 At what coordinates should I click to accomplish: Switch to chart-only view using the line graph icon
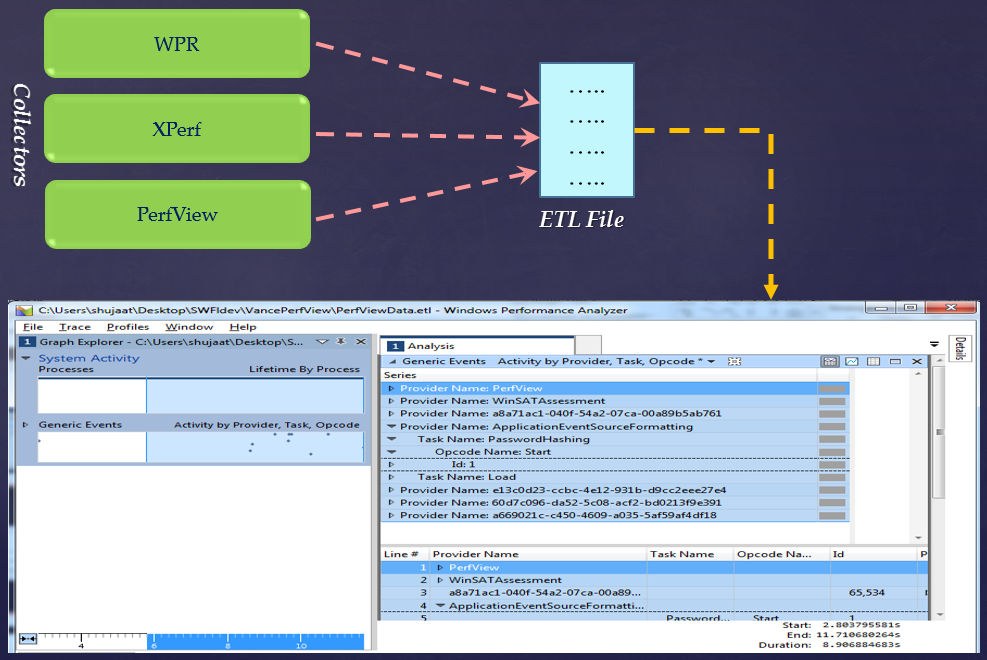851,361
